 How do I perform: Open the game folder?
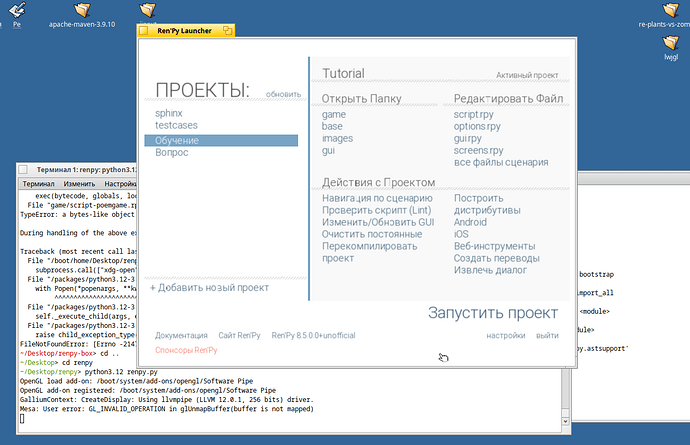[334, 114]
